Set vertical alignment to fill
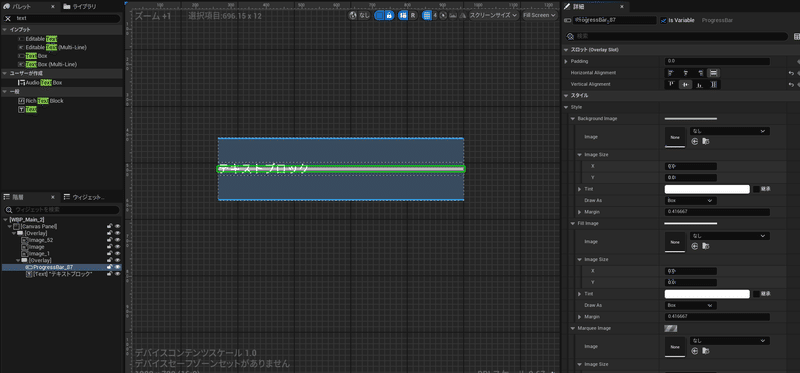Screen dimensions: 800x373 [x=714, y=84]
